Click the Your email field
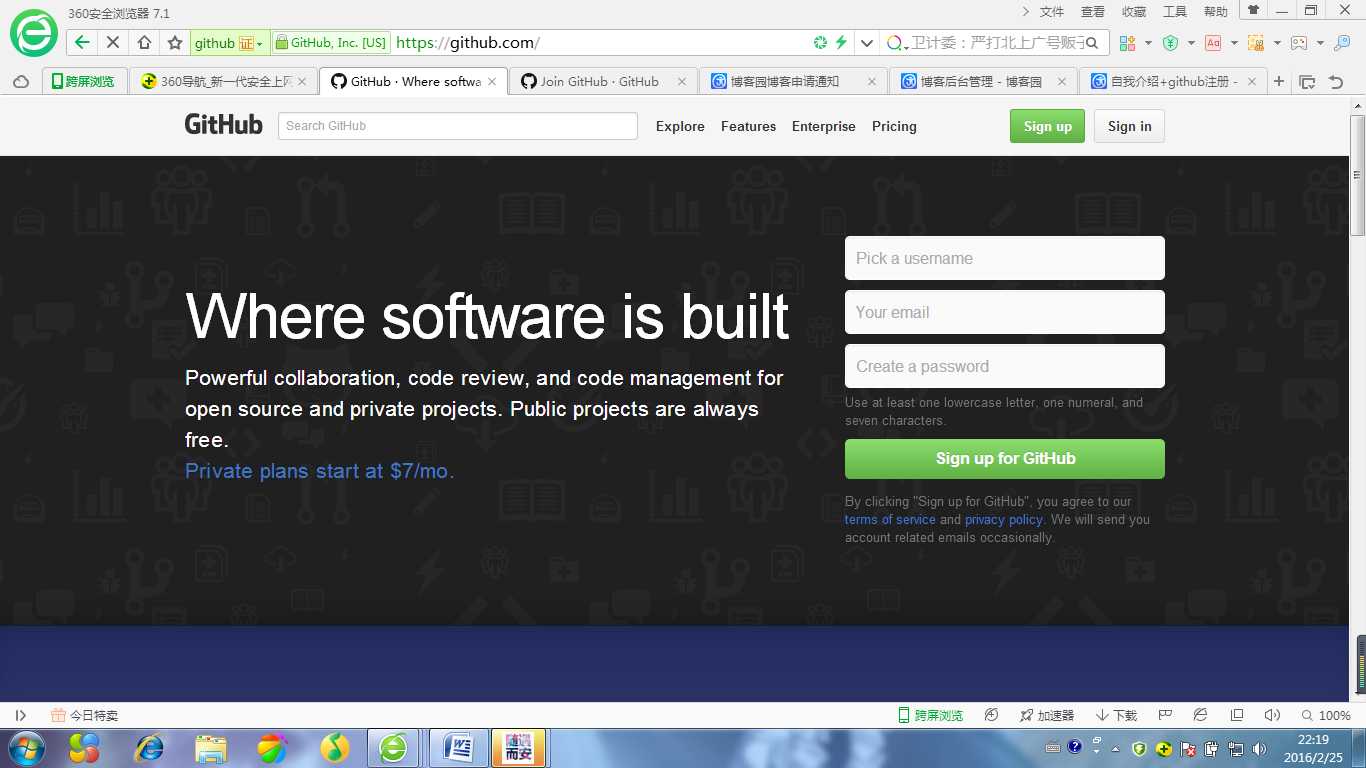 point(1005,312)
